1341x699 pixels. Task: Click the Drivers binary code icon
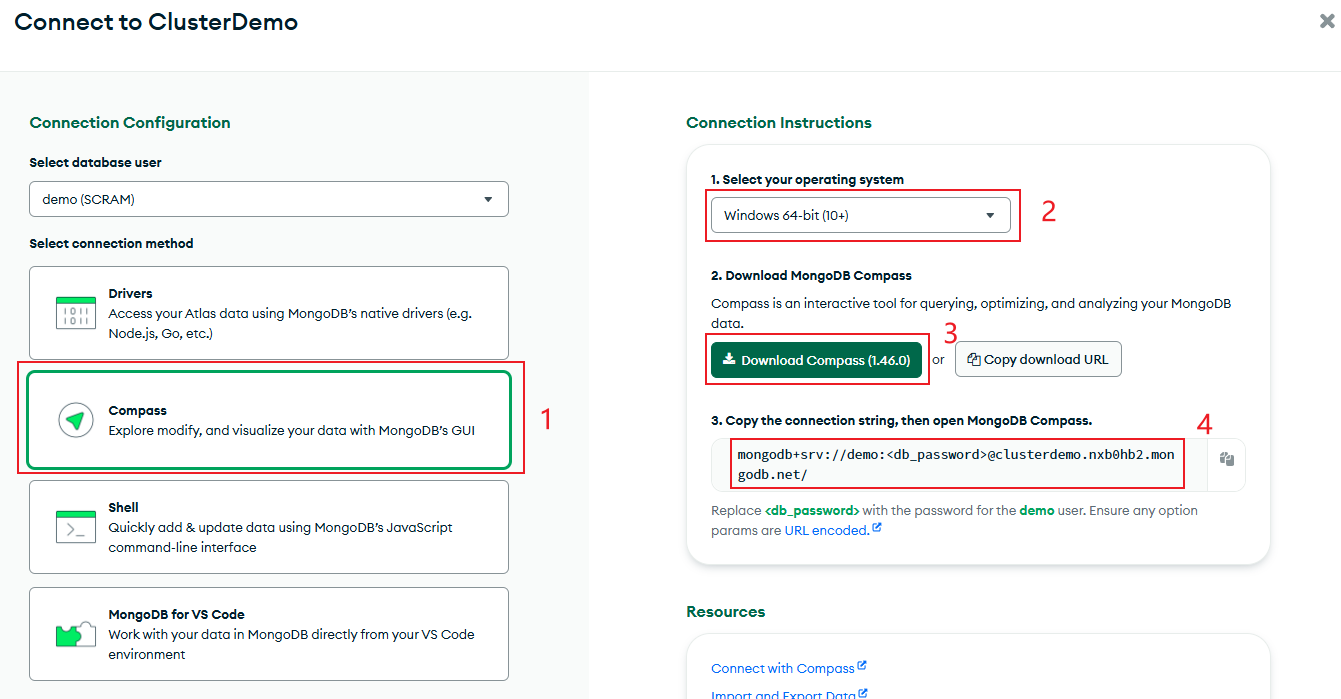[x=76, y=313]
